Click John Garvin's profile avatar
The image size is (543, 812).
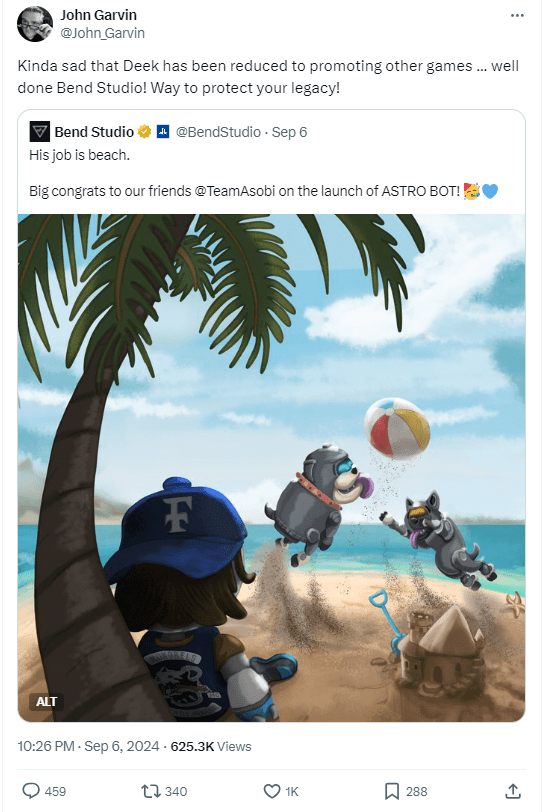[x=35, y=24]
